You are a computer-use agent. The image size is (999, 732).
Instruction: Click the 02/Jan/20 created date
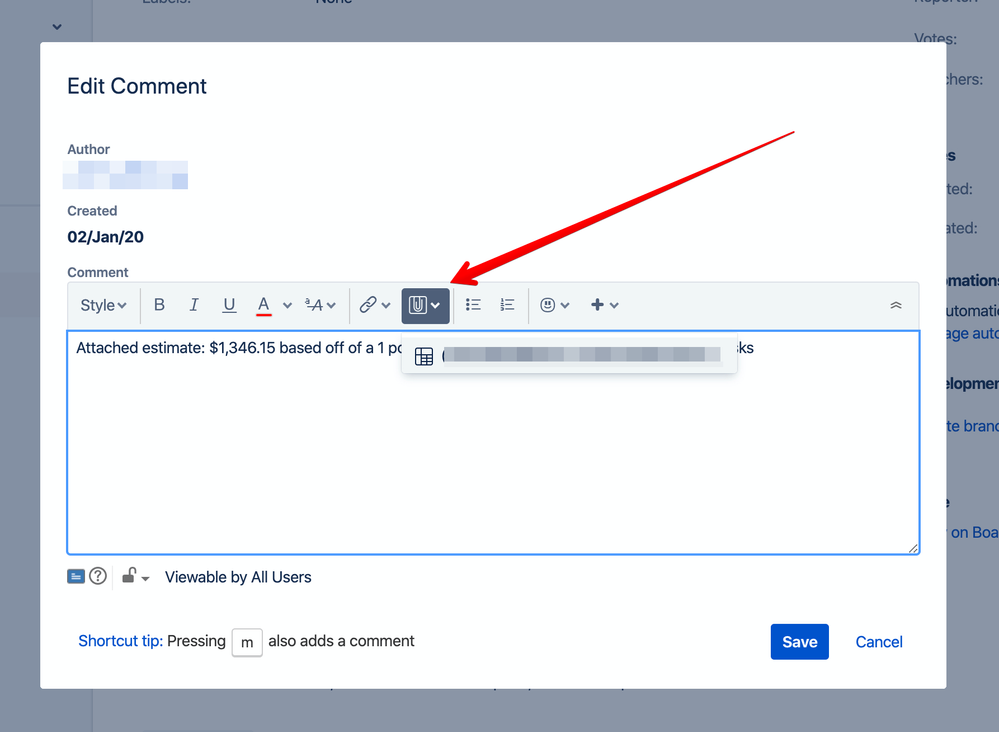106,237
